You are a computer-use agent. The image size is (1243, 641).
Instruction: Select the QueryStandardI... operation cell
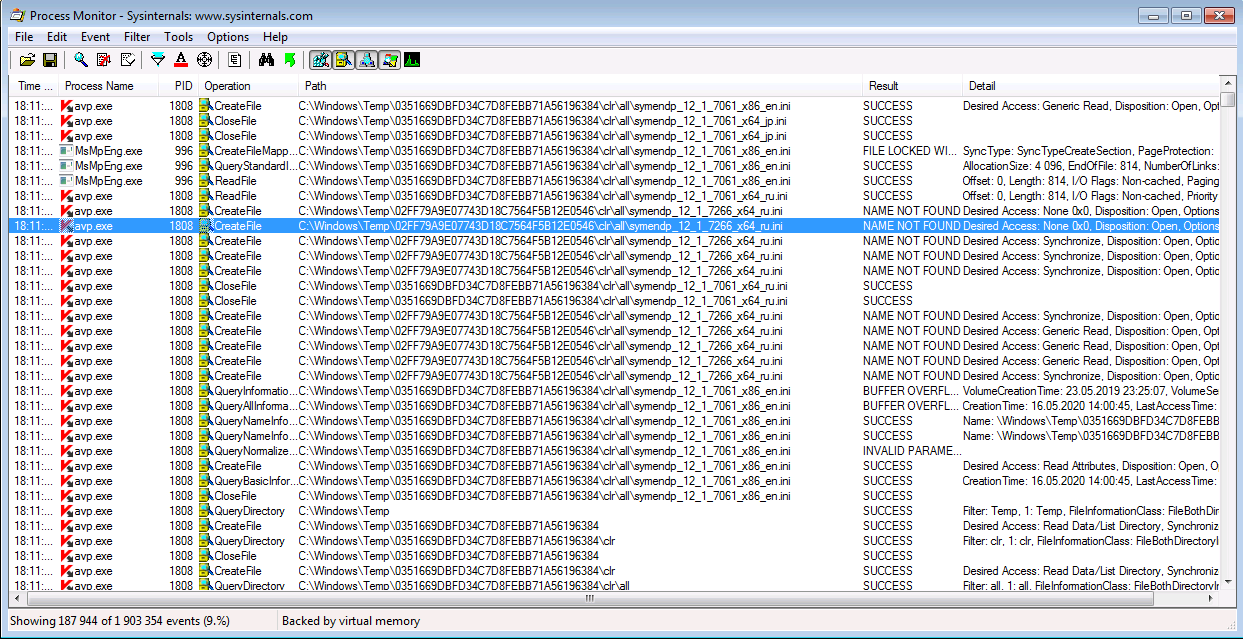(248, 166)
